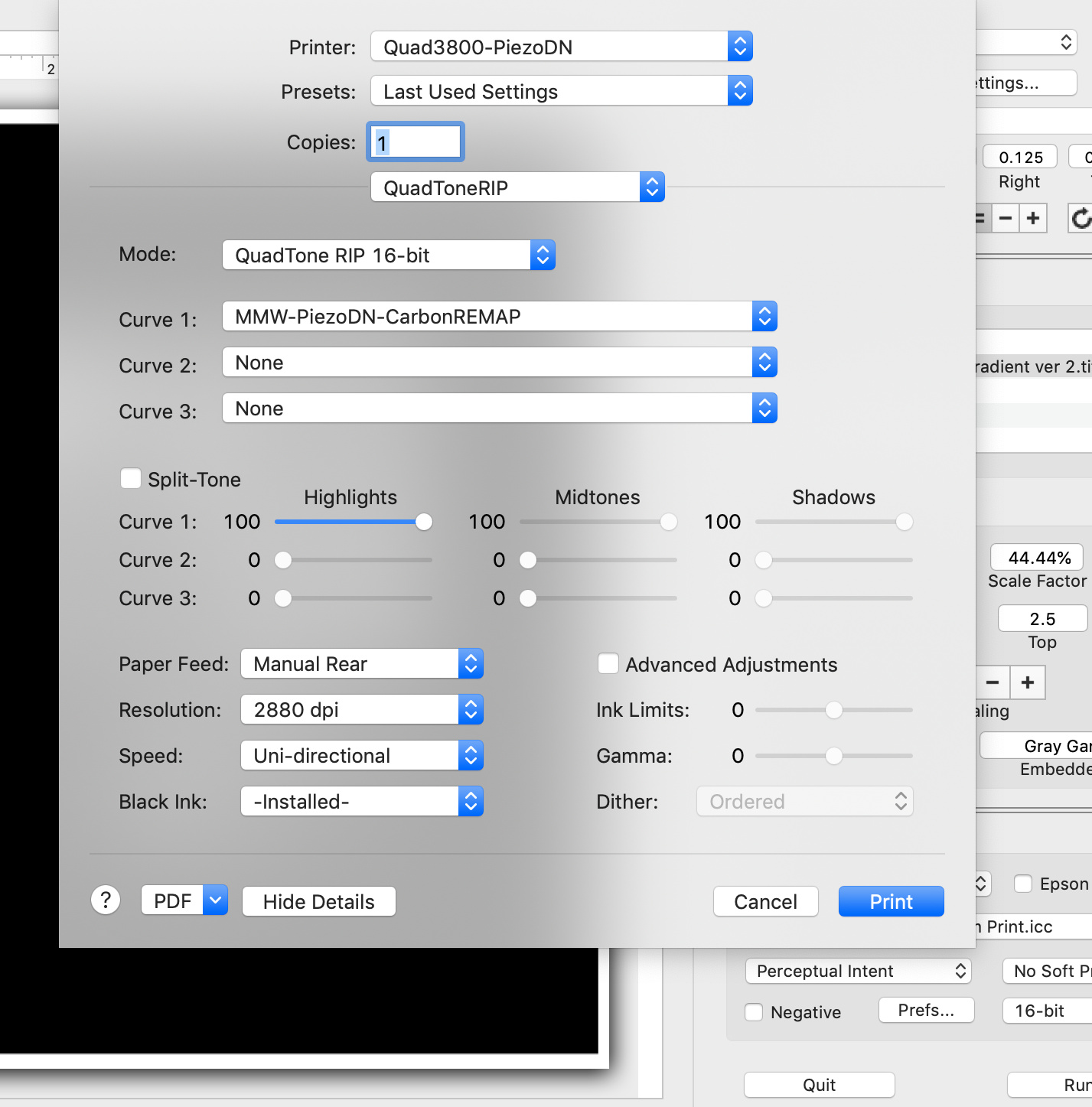Viewport: 1092px width, 1107px height.
Task: Click the plus button below Top field
Action: tap(1028, 682)
